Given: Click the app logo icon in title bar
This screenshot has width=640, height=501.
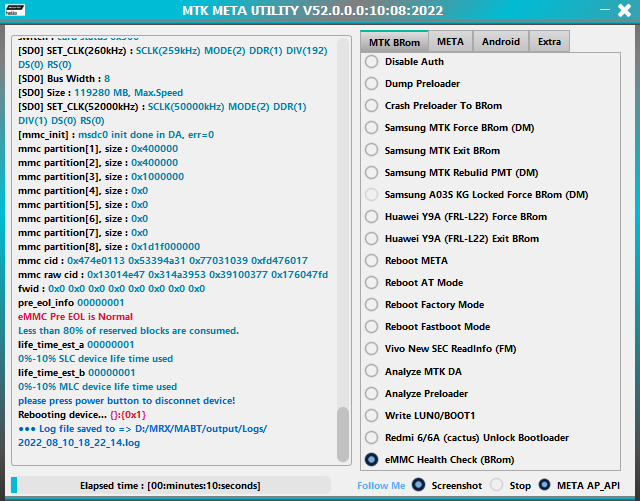Looking at the screenshot, I should coord(15,10).
